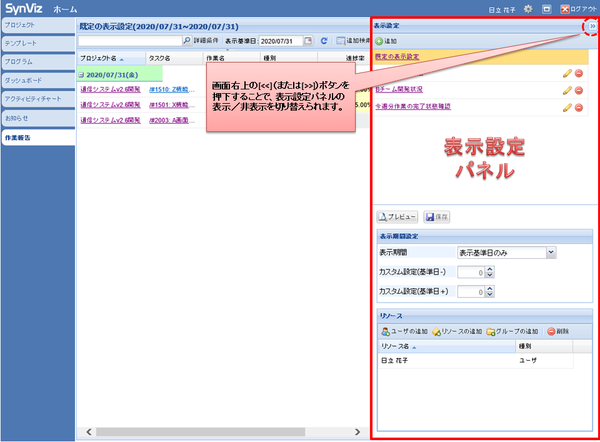Click the magnifier search icon in toolbar
The image size is (600, 442).
click(x=187, y=40)
